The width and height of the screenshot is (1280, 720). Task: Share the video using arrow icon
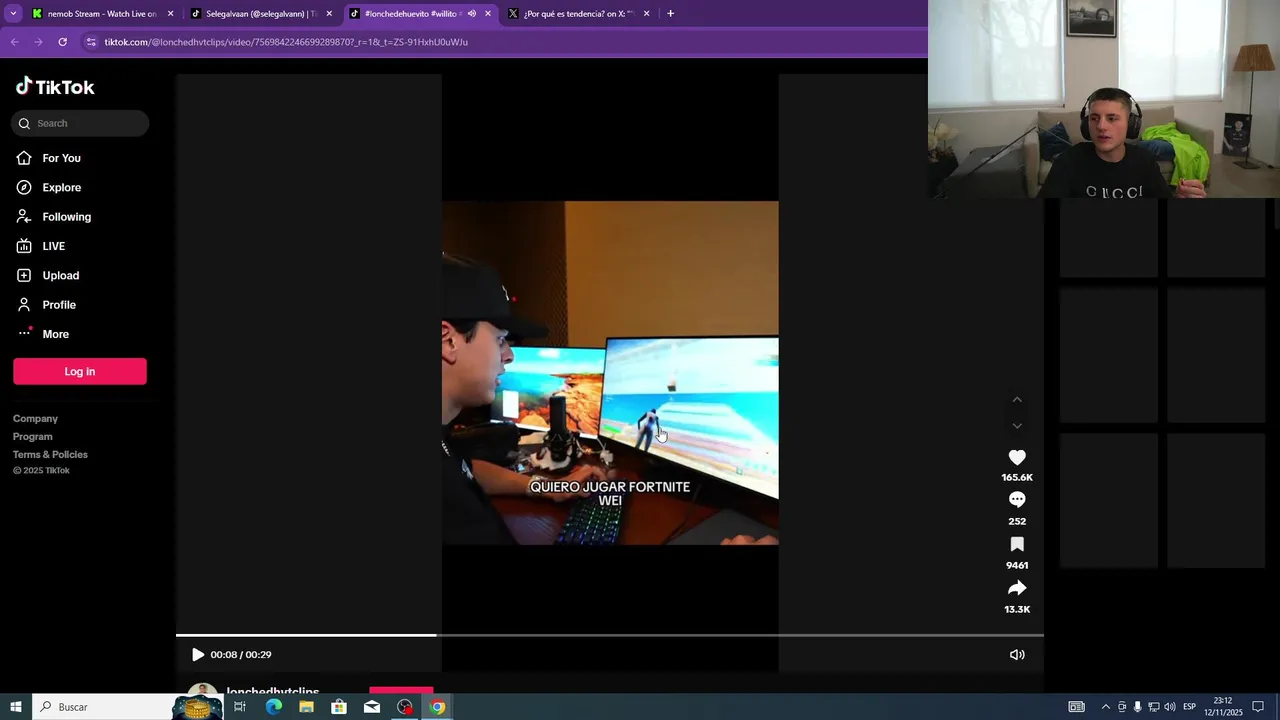1017,588
